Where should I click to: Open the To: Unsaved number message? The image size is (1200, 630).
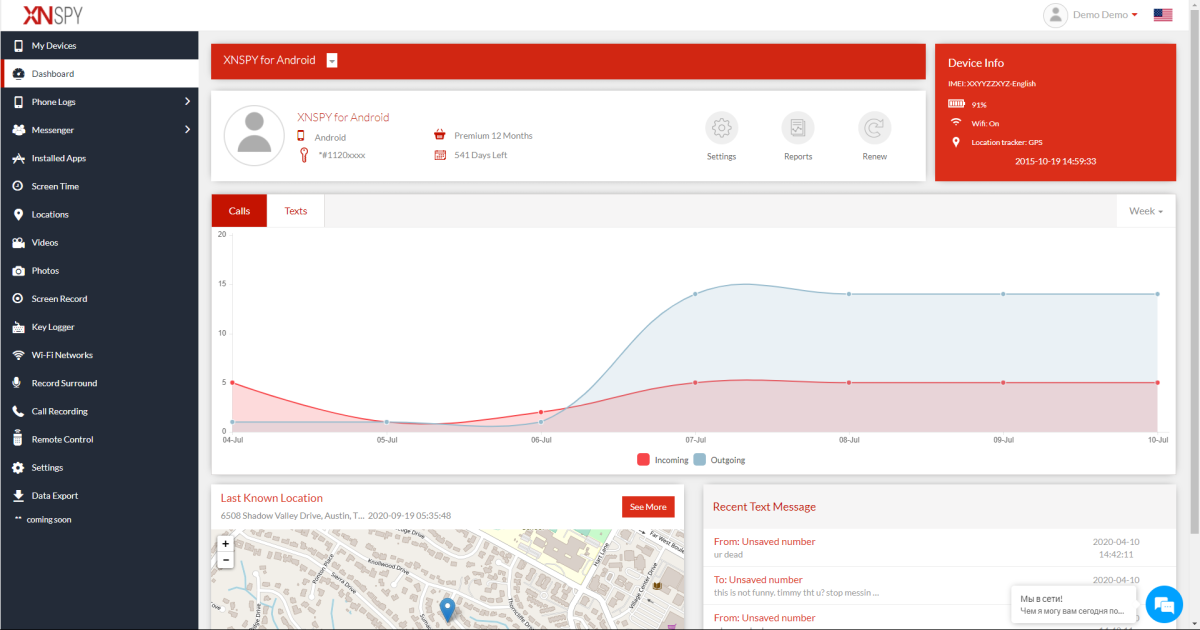[758, 579]
